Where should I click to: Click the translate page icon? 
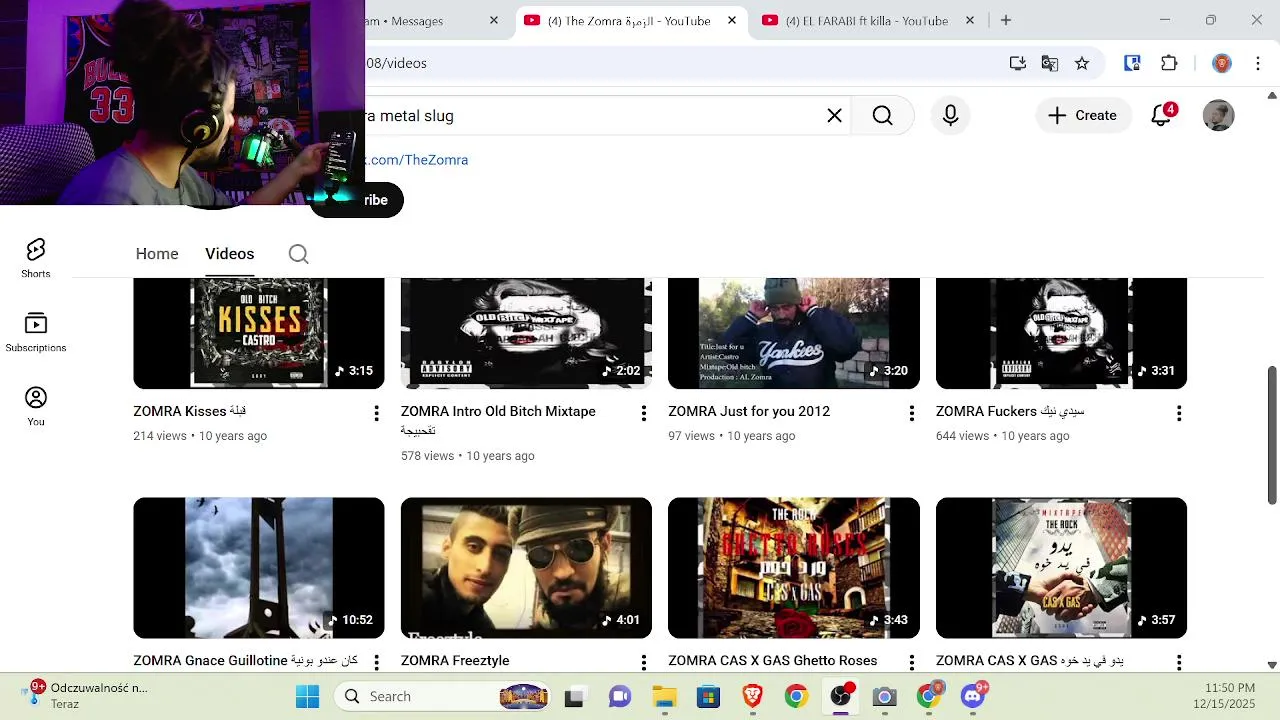coord(1049,63)
